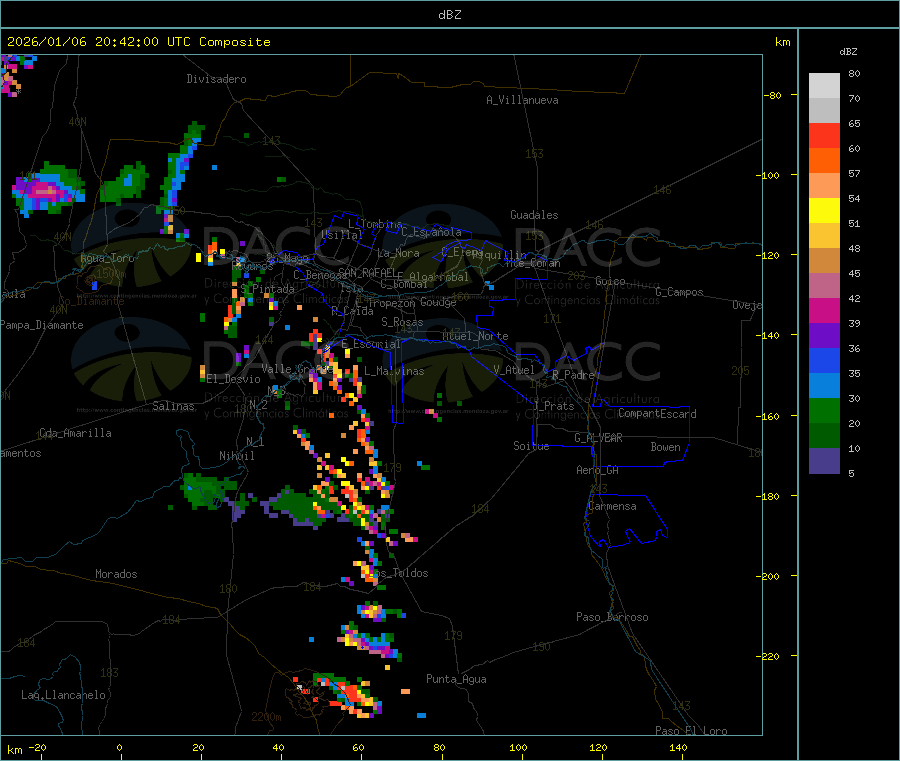Image resolution: width=900 pixels, height=761 pixels.
Task: Click the L_Malvinas label
Action: (x=394, y=371)
